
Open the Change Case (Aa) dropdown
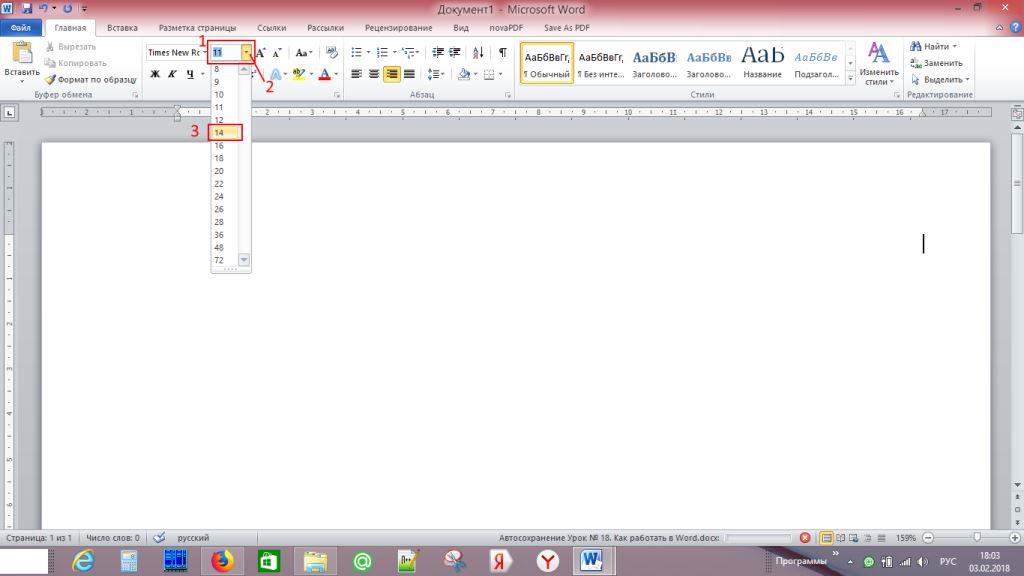click(304, 53)
